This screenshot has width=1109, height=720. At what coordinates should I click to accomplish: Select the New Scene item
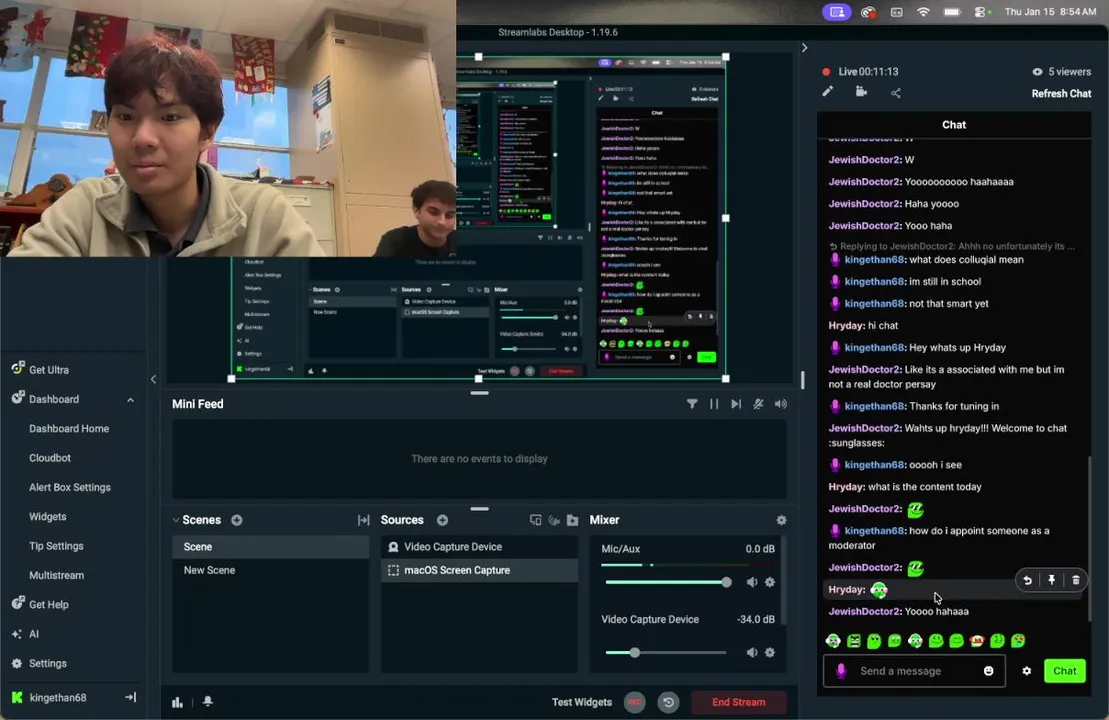[x=270, y=570]
